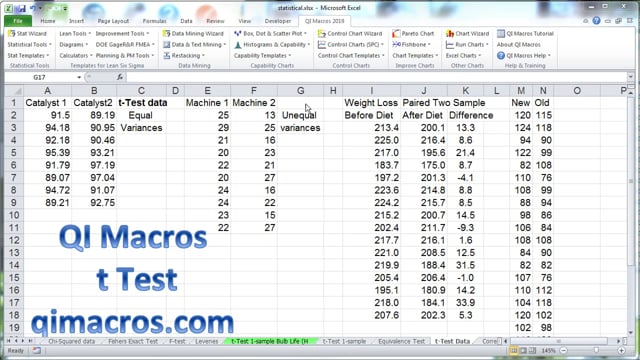Open Capability Templates dropdown
Viewport: 640px width, 360px height.
[262, 56]
